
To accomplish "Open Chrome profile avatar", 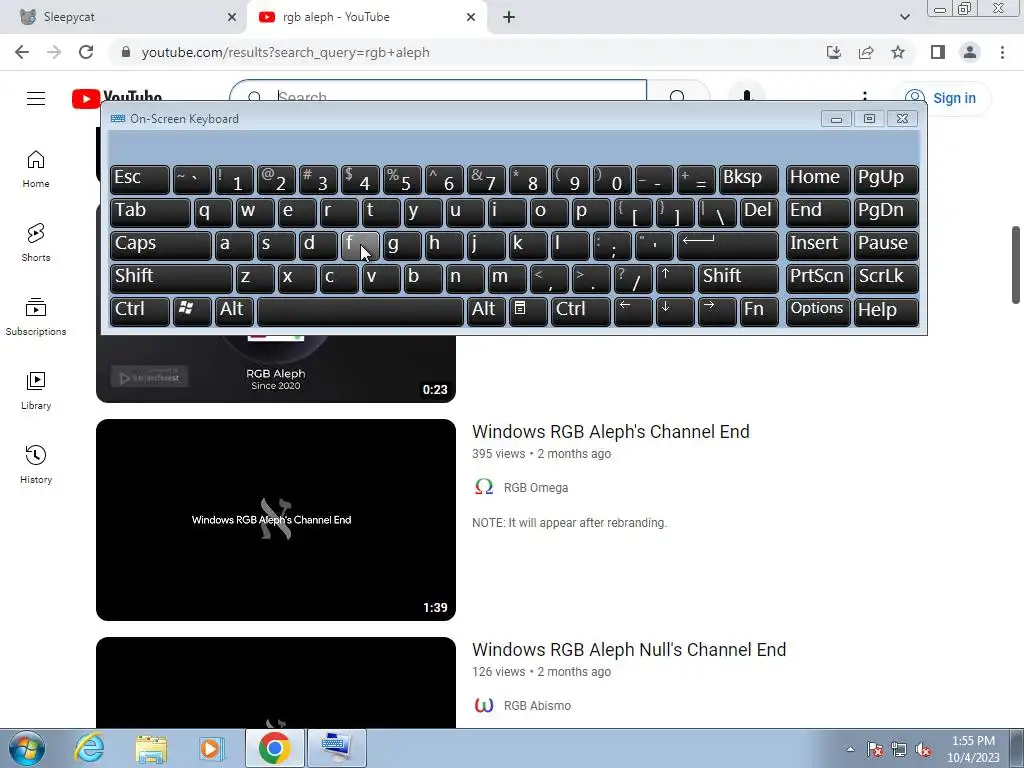I will (x=970, y=52).
